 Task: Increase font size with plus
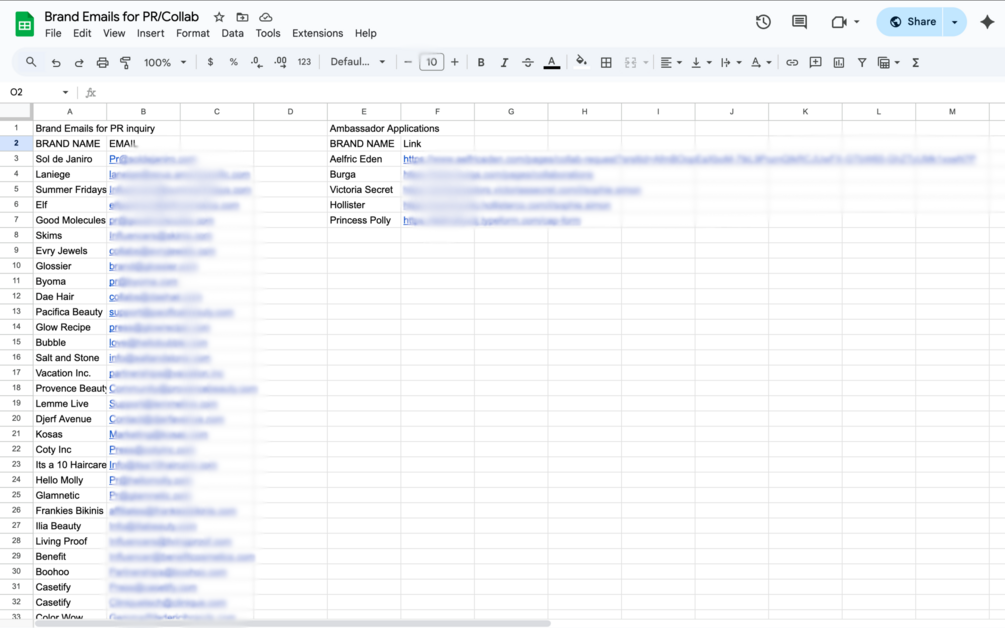[x=454, y=62]
